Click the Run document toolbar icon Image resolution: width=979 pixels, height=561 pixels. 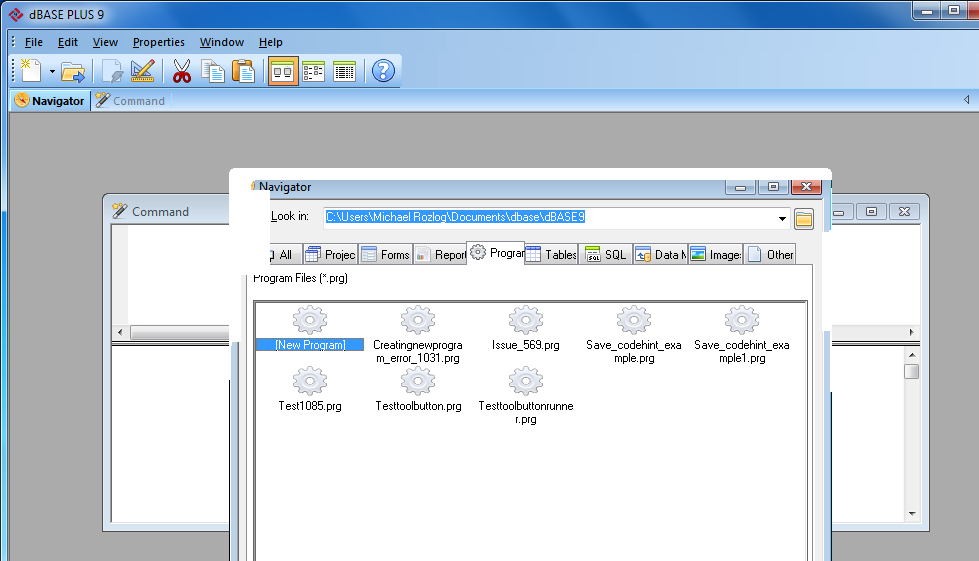[x=112, y=72]
